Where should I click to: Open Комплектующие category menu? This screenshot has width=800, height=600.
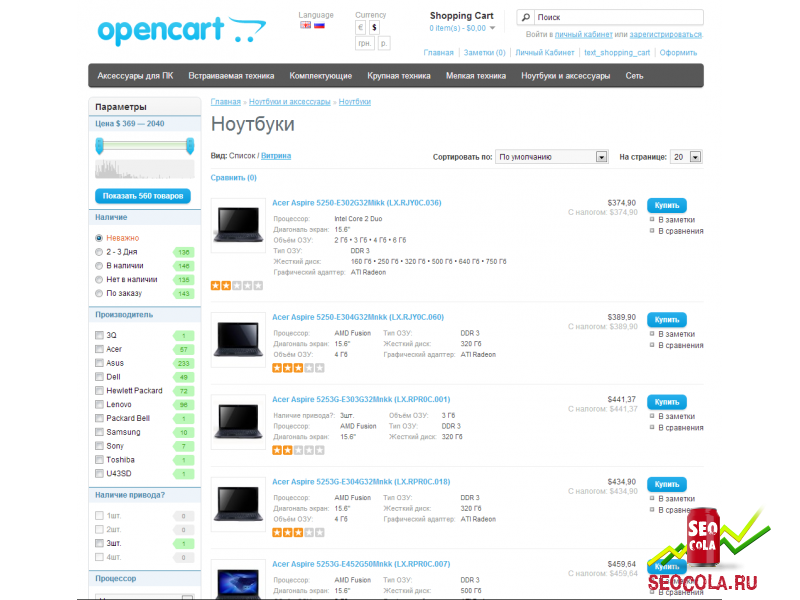tap(320, 76)
